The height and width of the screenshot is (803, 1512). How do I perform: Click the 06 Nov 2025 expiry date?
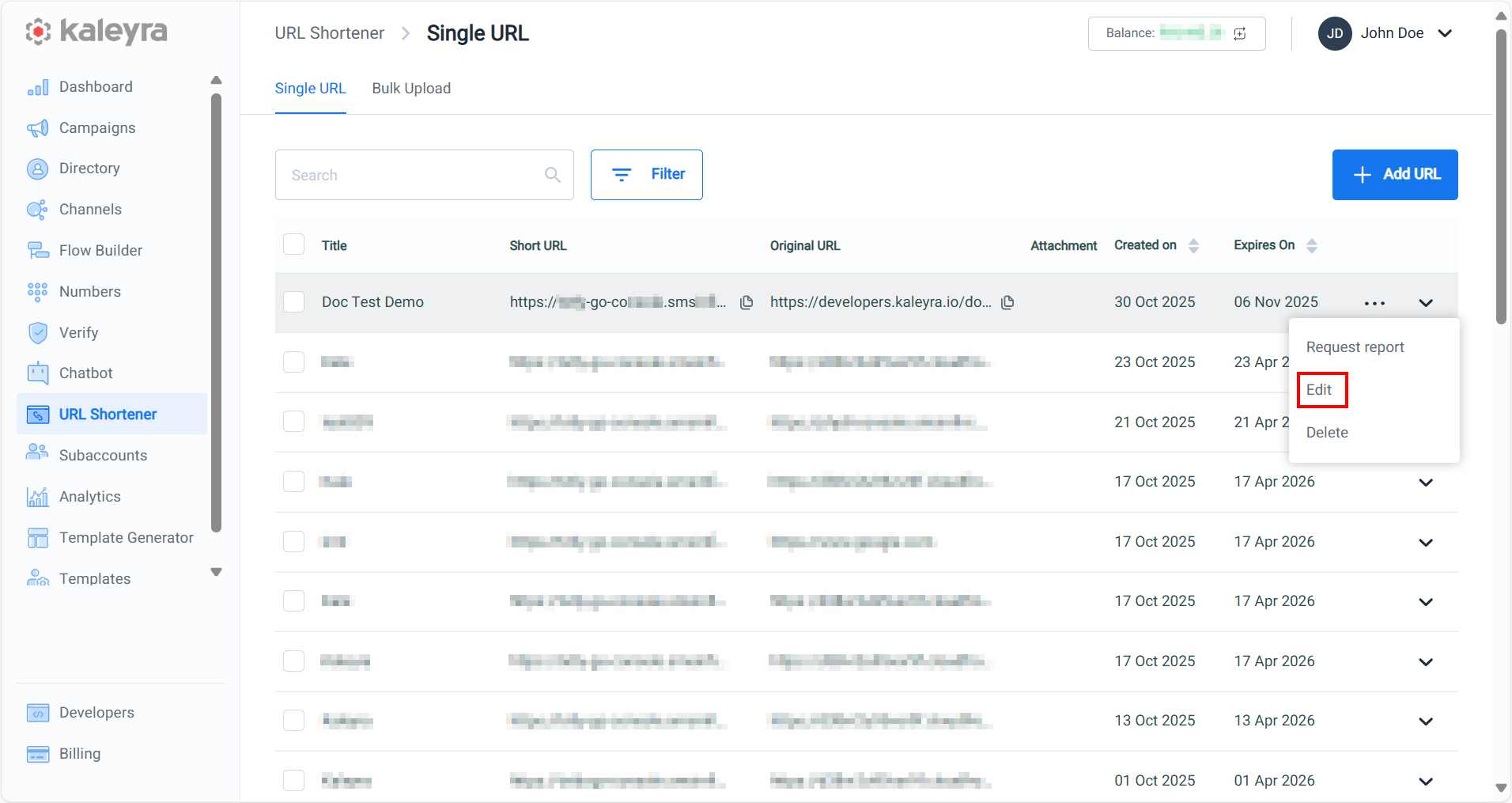click(1276, 302)
